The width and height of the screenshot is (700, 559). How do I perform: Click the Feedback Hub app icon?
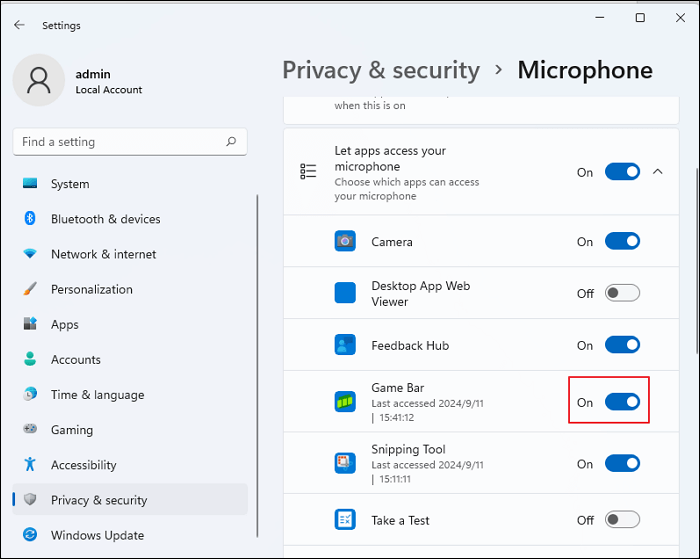(x=345, y=345)
